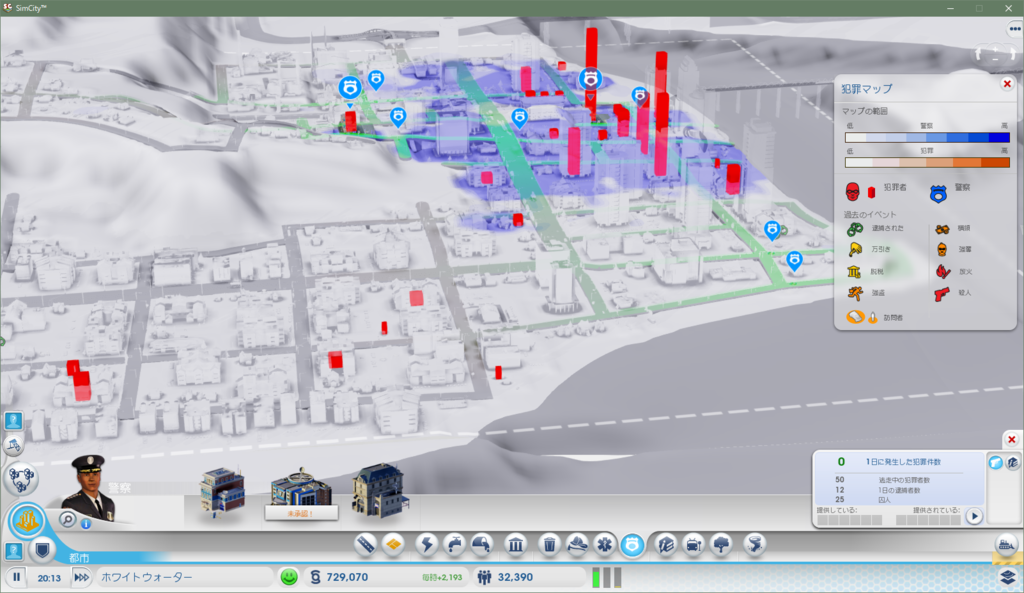
Task: Click the help icon above the pause button
Action: point(13,550)
